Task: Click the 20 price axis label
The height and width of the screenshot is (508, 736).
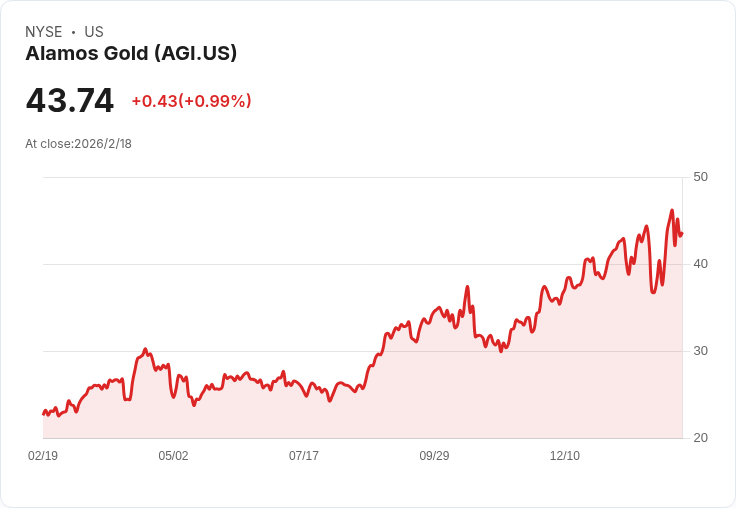Action: pos(700,438)
